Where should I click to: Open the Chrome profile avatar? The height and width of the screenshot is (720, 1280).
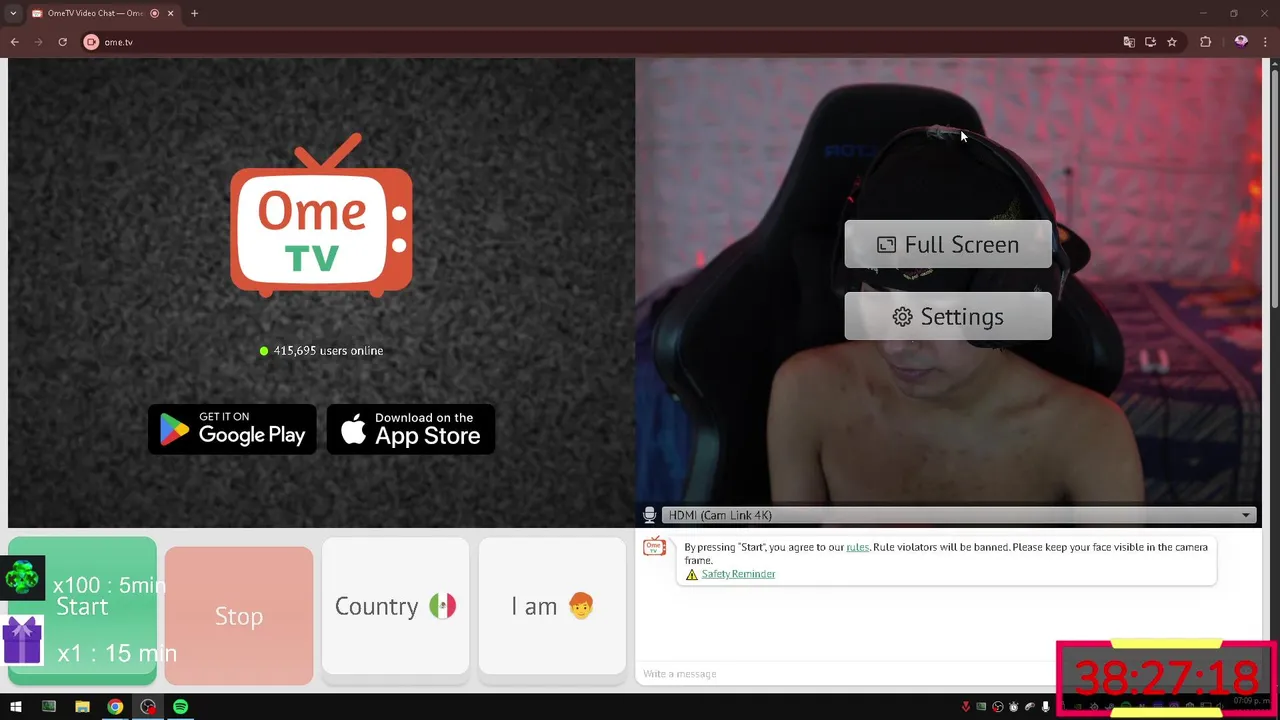pos(1241,42)
